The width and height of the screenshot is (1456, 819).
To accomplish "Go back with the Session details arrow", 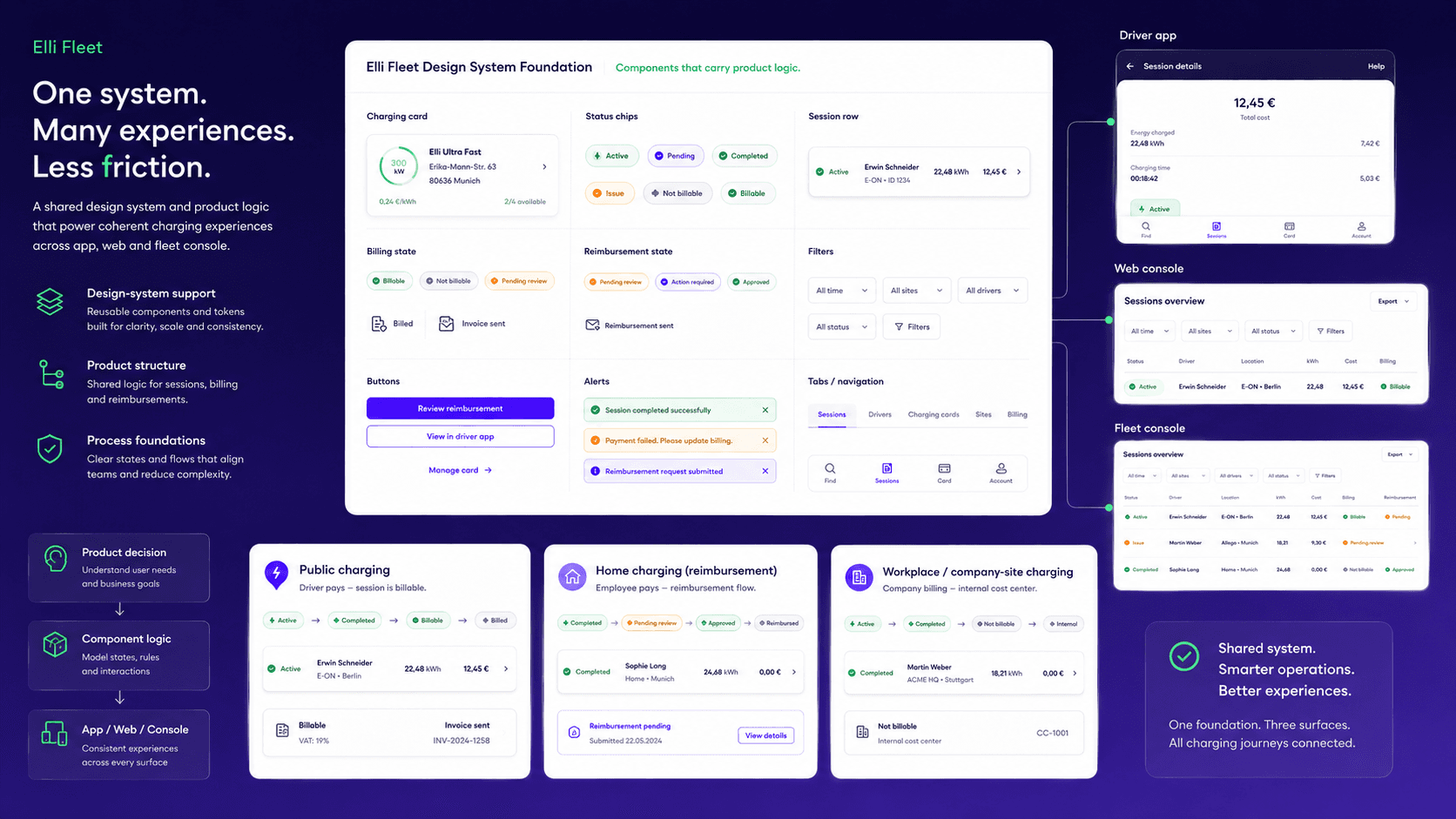I will (x=1130, y=66).
